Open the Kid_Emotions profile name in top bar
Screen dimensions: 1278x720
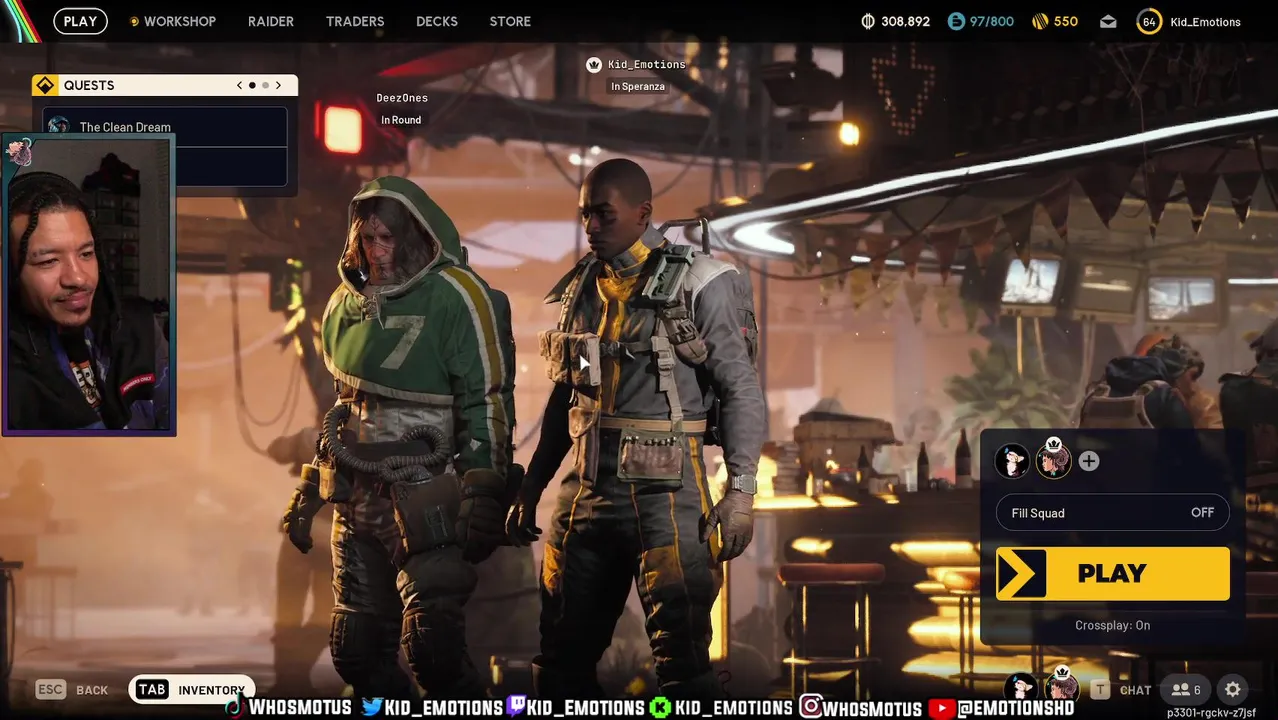[x=1205, y=22]
